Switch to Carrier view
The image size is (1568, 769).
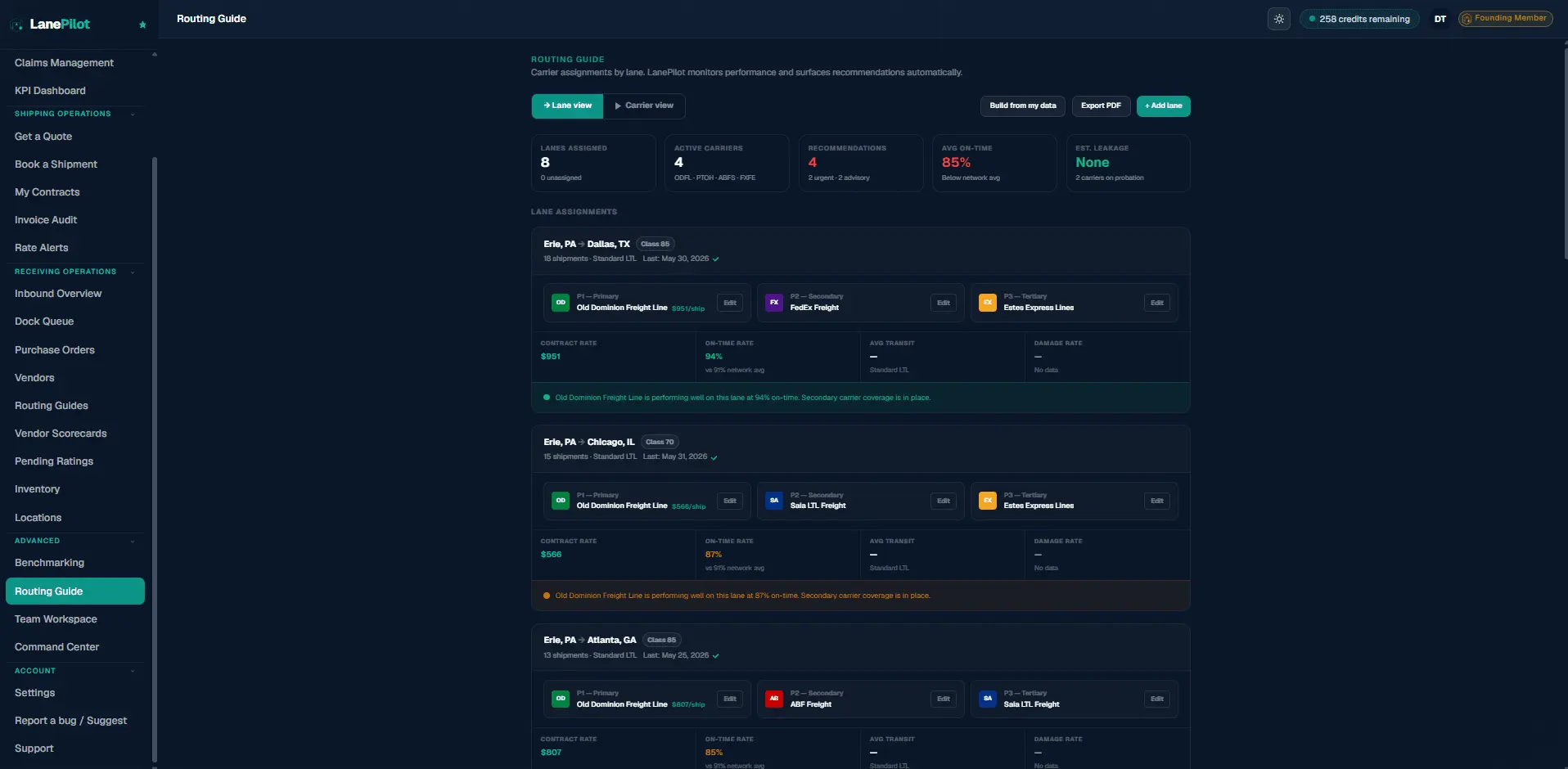pos(644,106)
